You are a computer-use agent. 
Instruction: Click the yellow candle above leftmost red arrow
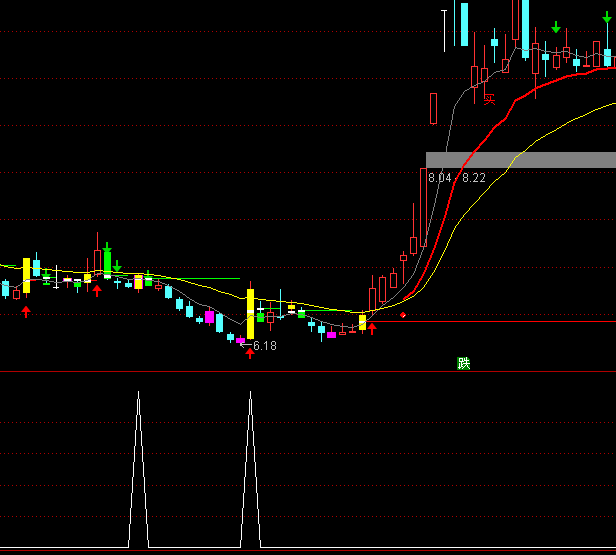pyautogui.click(x=26, y=274)
